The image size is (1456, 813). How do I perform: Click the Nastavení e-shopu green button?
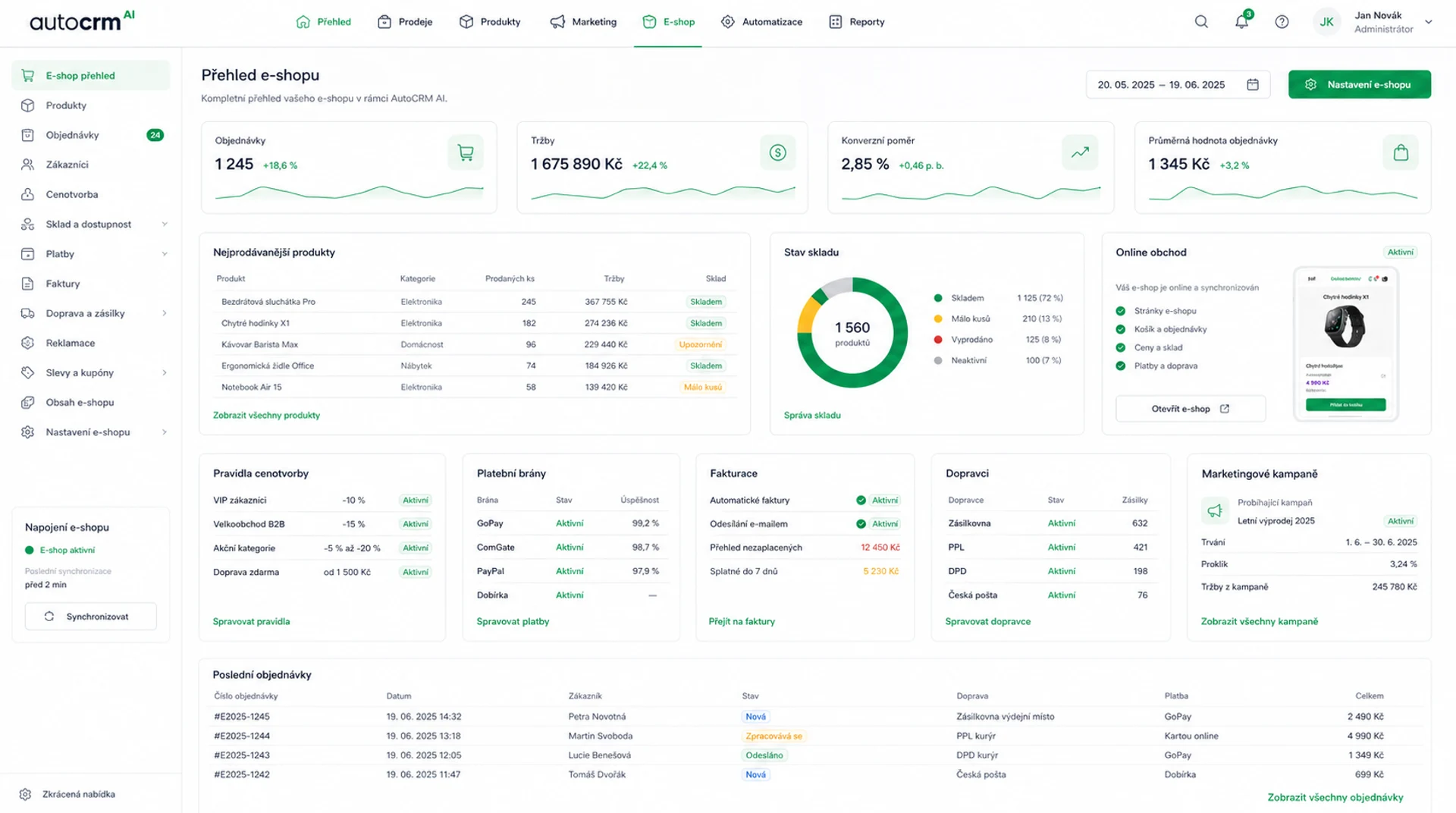click(1359, 85)
